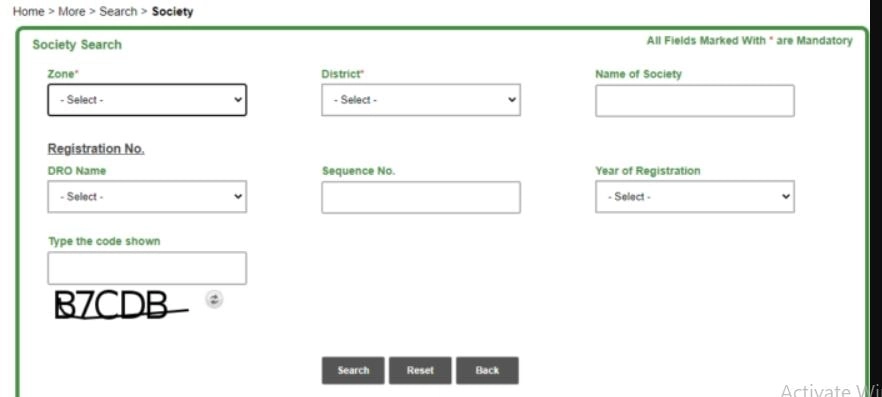Focus the Name of Society field
This screenshot has width=882, height=397.
pyautogui.click(x=695, y=101)
